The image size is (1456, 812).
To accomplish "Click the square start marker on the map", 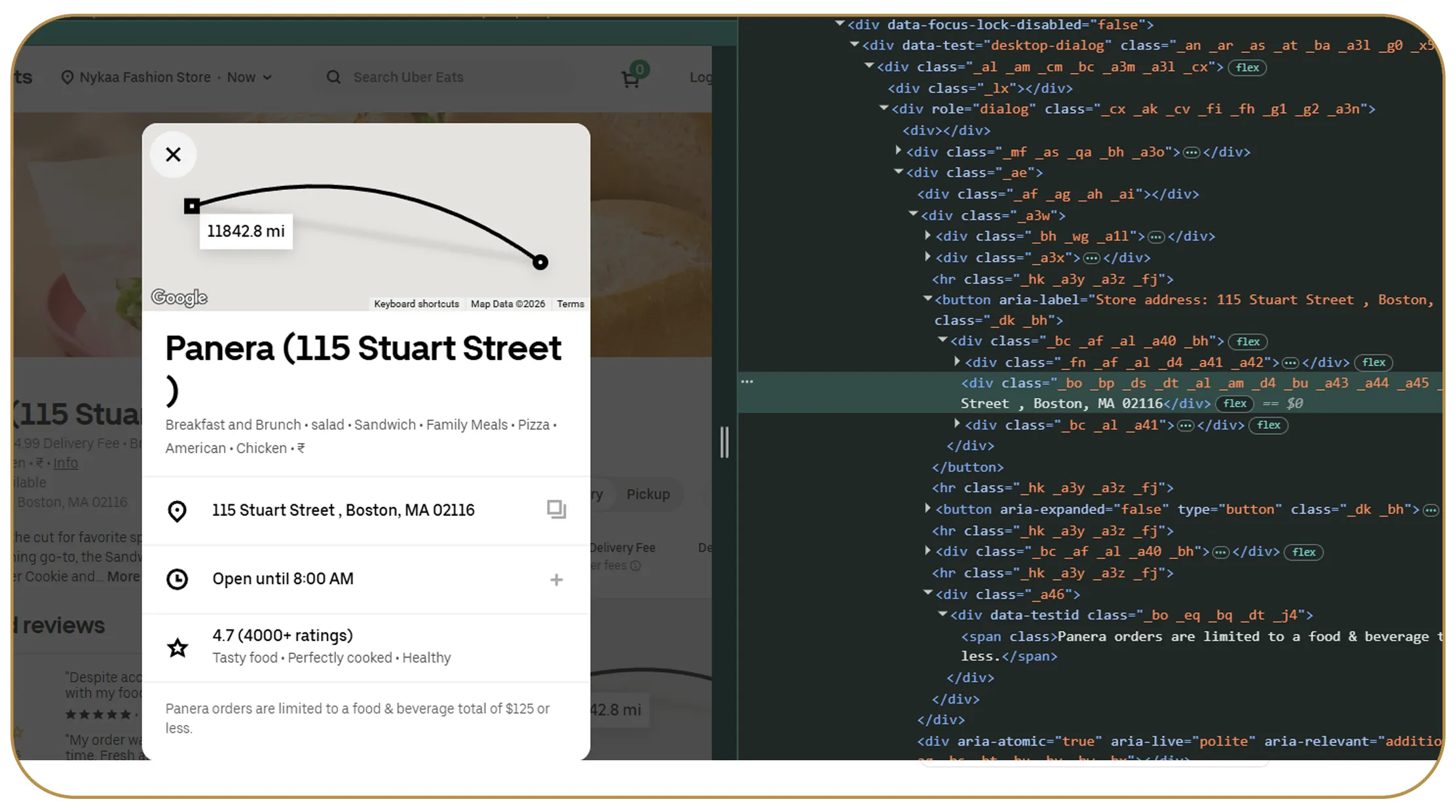I will click(191, 206).
